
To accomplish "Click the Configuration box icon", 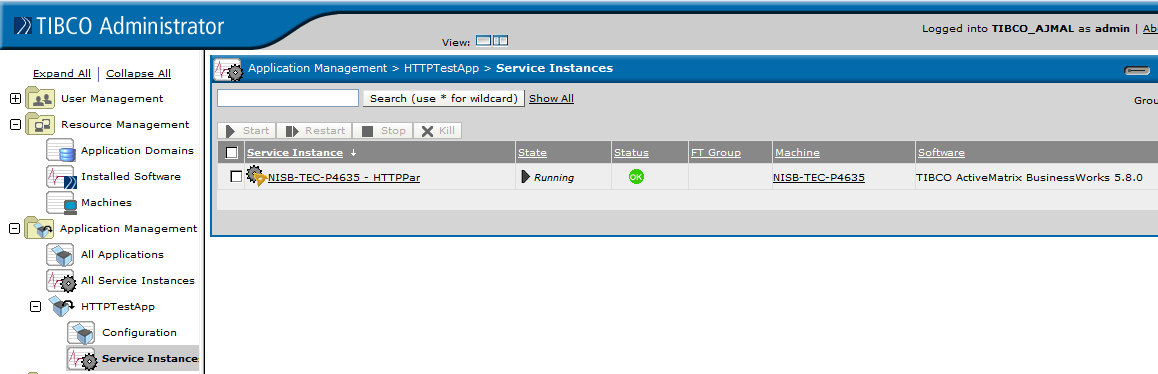I will pos(81,333).
